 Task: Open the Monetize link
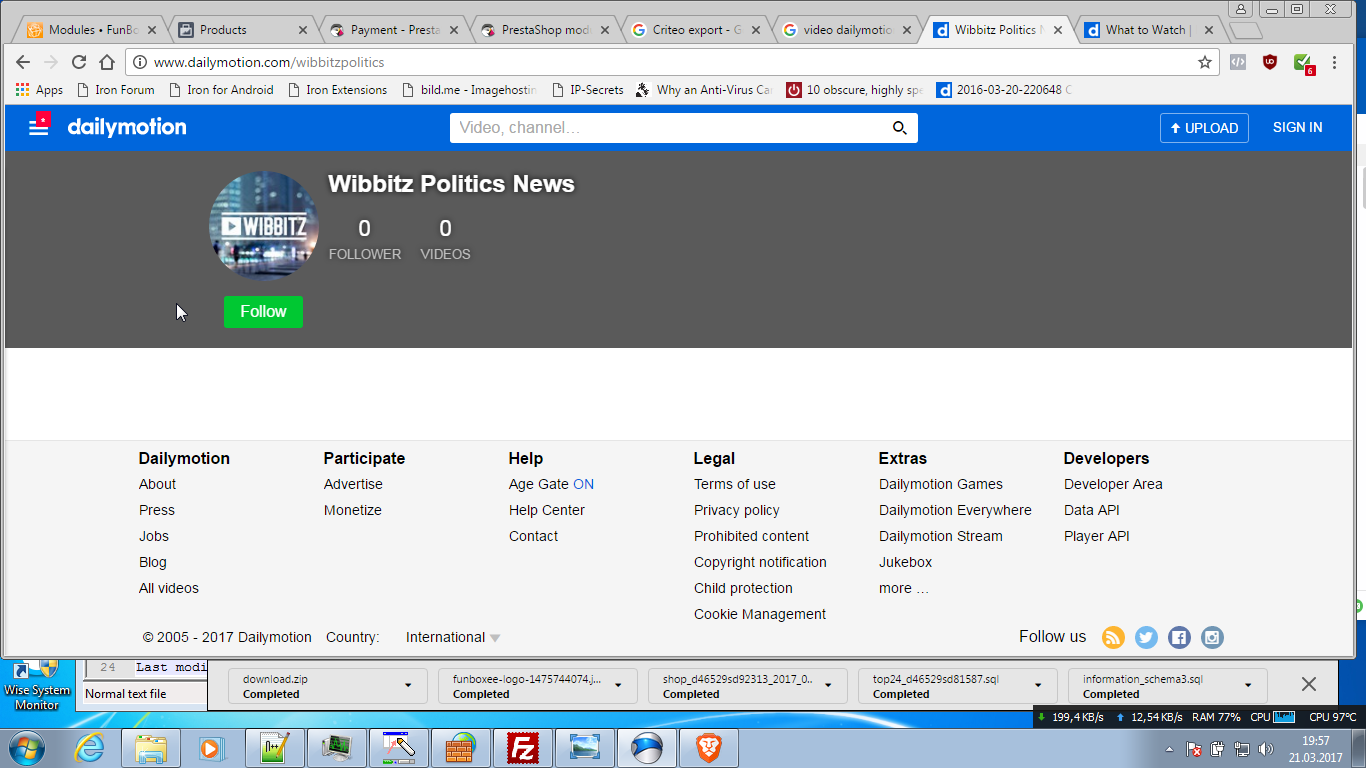click(353, 510)
